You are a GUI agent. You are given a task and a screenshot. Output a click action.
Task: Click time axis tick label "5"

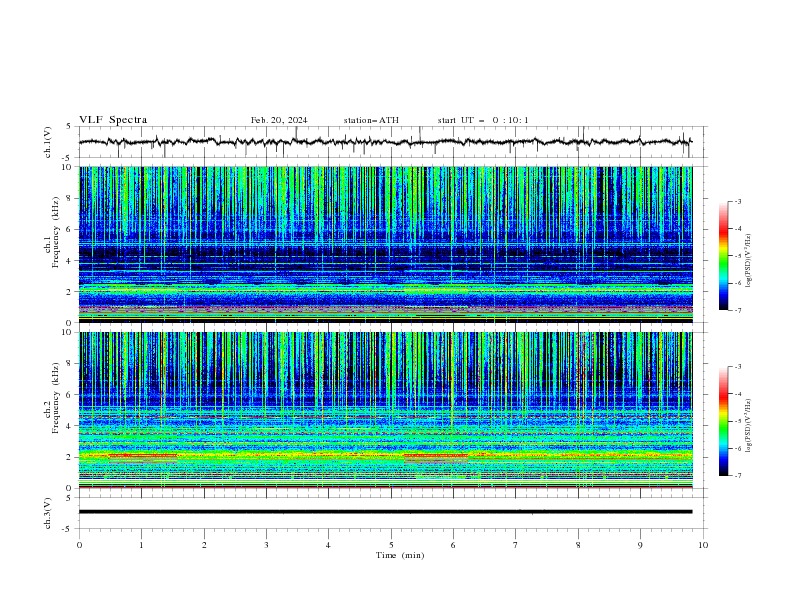pos(391,545)
